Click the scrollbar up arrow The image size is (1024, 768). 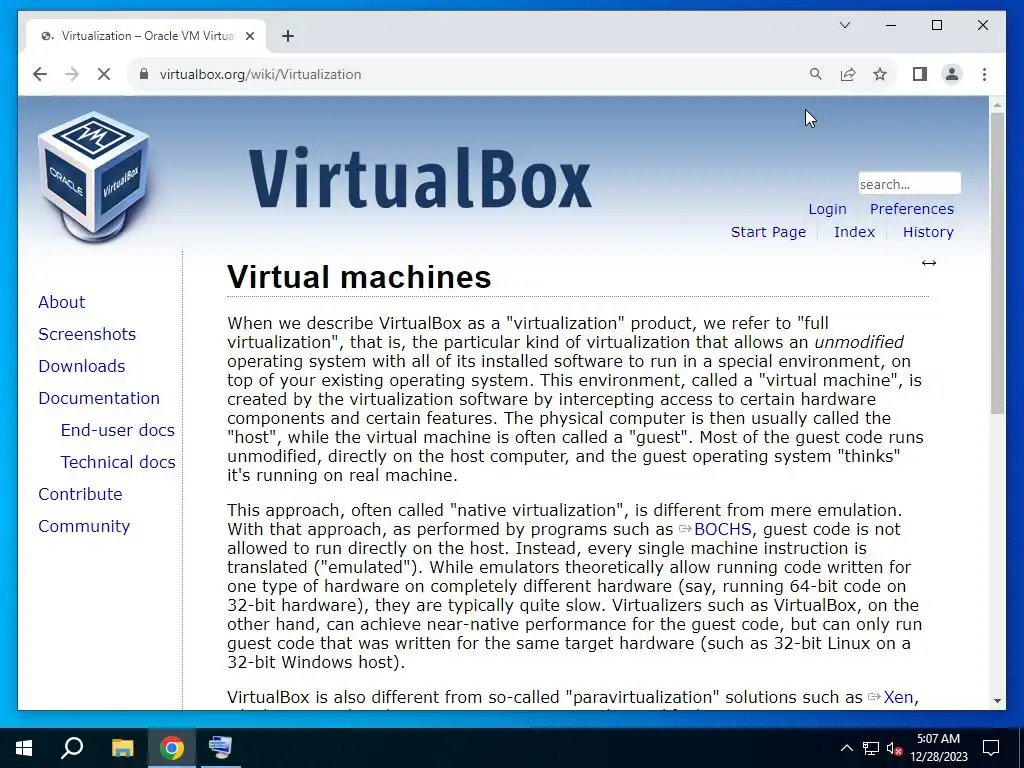[x=997, y=104]
